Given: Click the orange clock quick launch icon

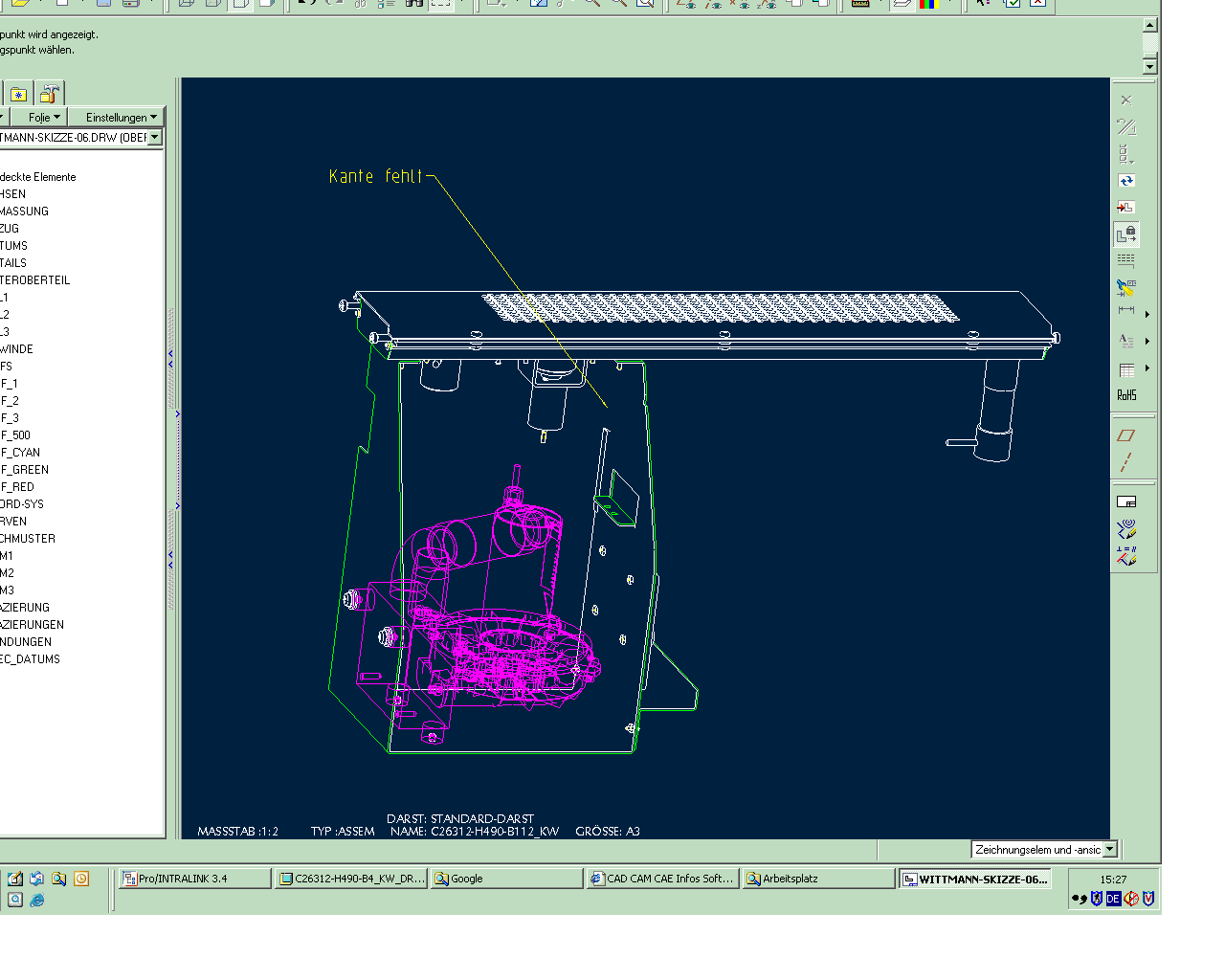Looking at the screenshot, I should tap(81, 879).
